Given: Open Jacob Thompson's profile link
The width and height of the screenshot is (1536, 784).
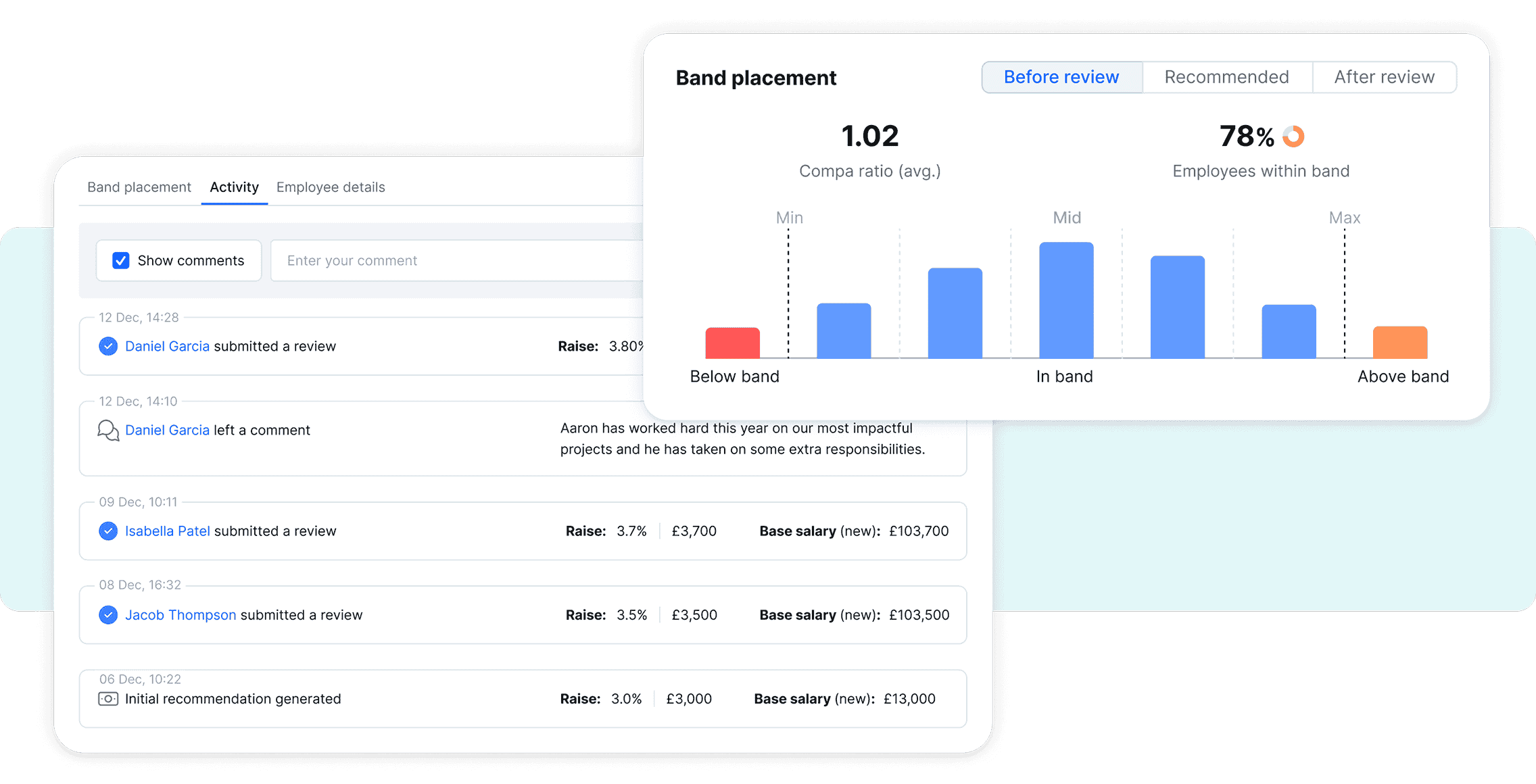Looking at the screenshot, I should click(x=181, y=615).
